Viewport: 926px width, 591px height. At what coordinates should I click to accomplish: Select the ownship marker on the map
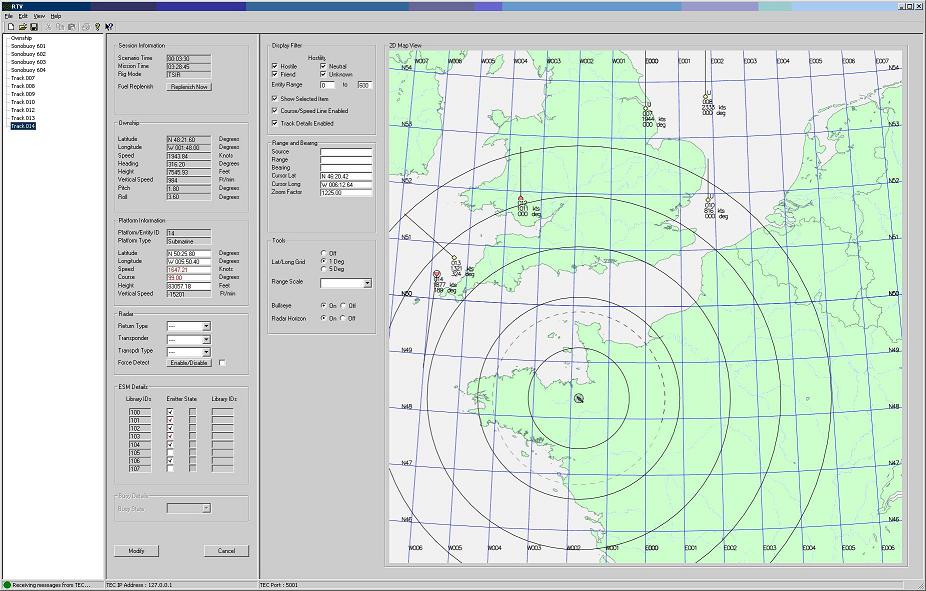point(579,398)
